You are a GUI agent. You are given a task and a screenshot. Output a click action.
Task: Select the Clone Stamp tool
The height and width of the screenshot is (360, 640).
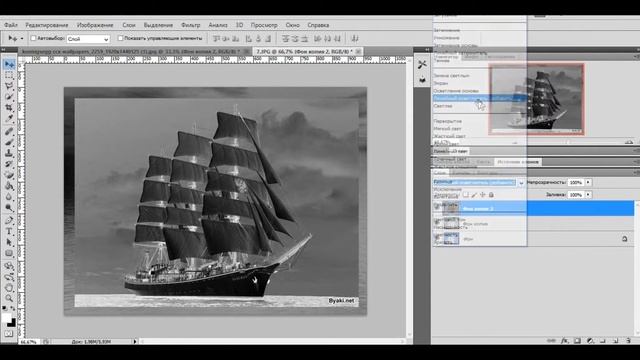(9, 153)
